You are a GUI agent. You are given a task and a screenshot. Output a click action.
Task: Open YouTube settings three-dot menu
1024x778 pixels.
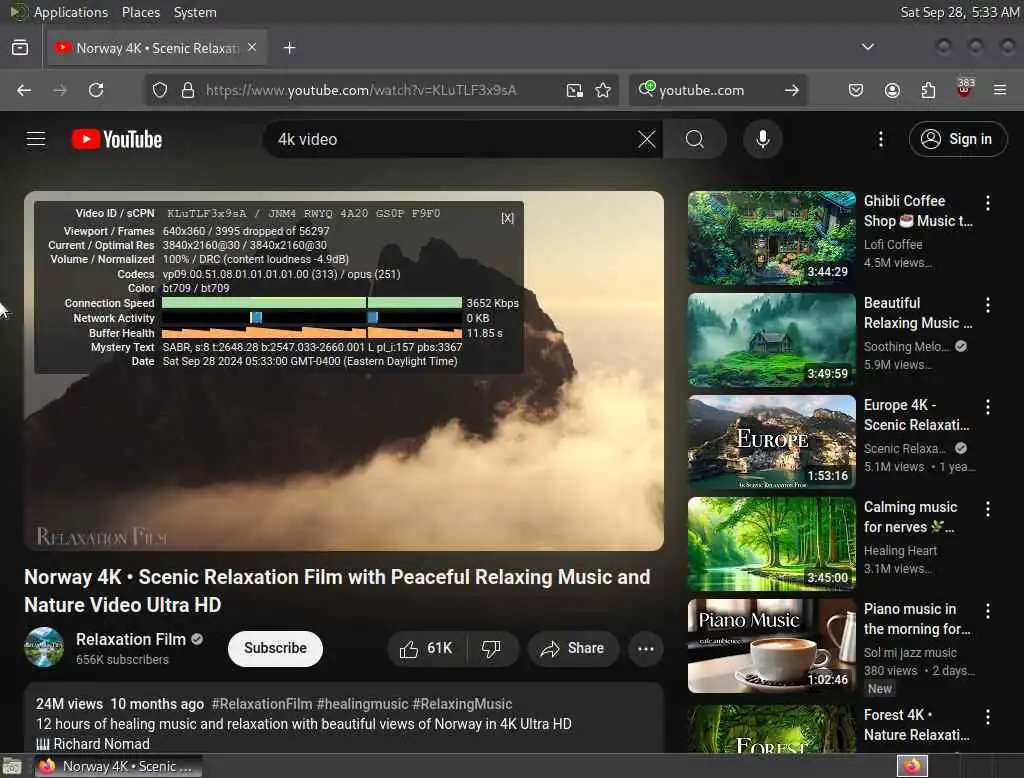[880, 139]
